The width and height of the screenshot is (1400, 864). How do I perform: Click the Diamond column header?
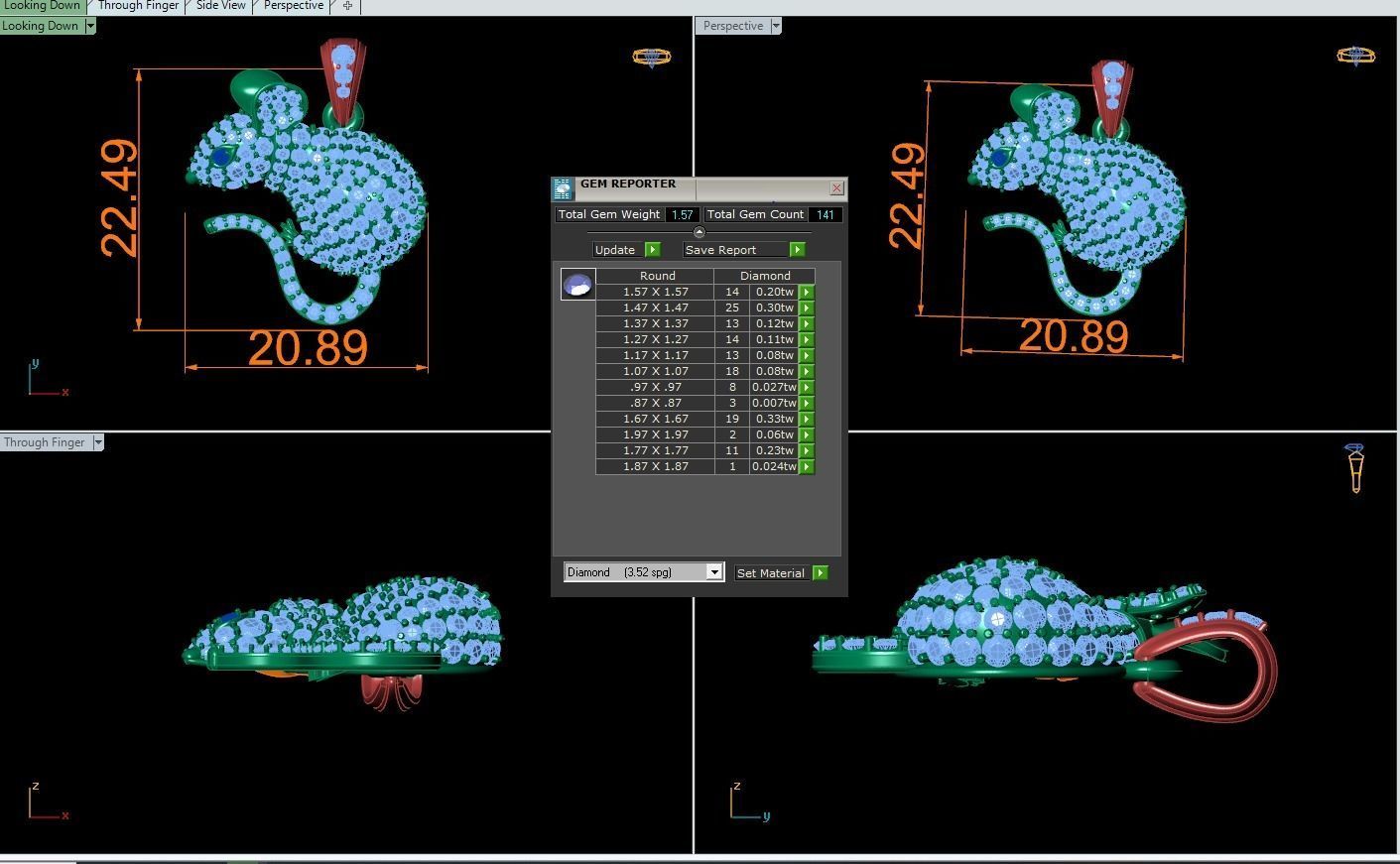click(765, 276)
